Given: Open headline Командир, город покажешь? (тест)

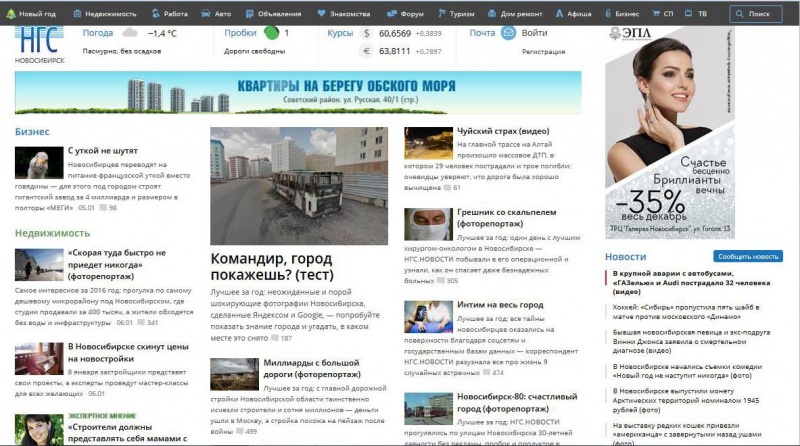Looking at the screenshot, I should (x=271, y=269).
